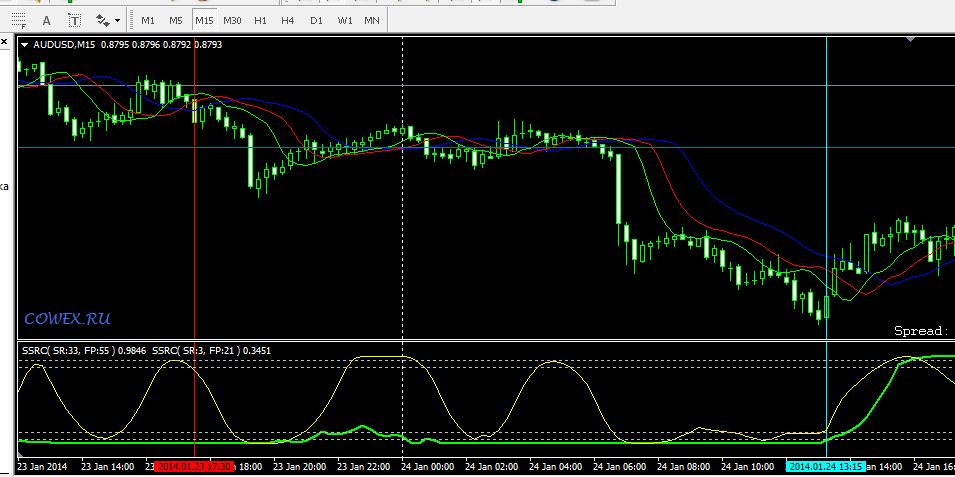Switch to M5 timeframe

[x=175, y=20]
